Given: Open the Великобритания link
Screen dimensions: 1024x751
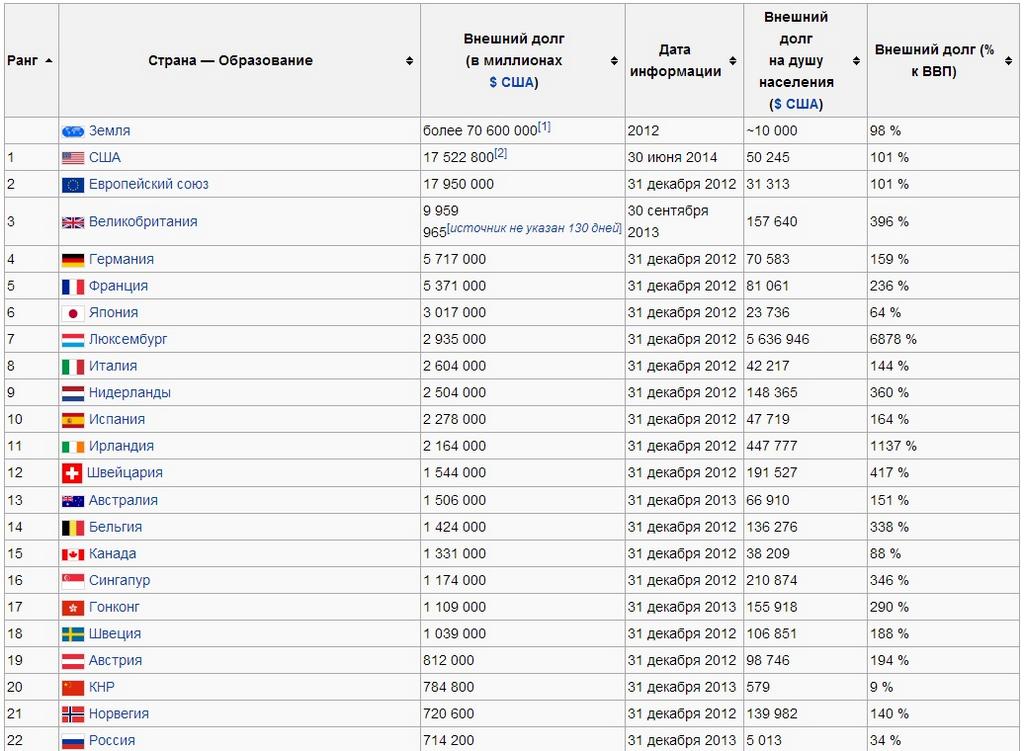Looking at the screenshot, I should point(143,222).
